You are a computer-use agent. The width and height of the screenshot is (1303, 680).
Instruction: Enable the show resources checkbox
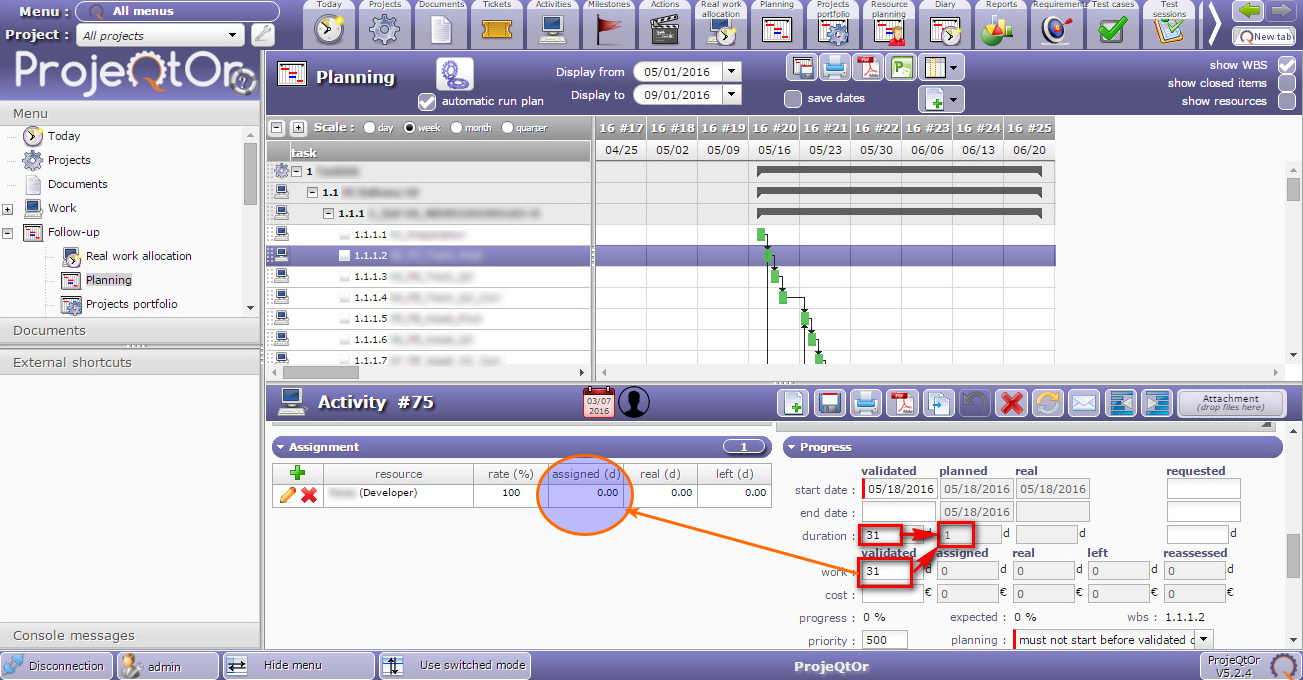1286,101
